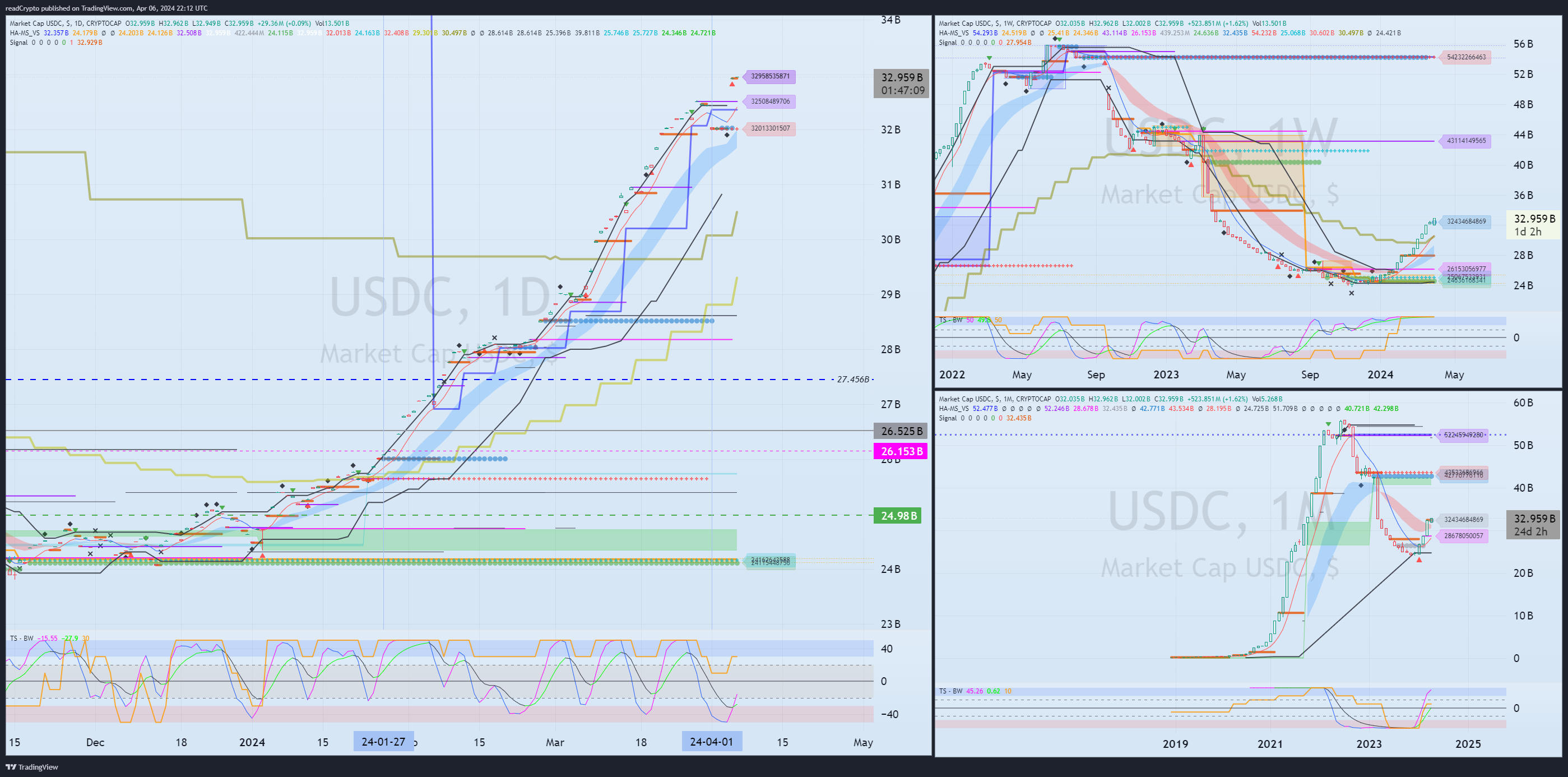Click the 32434684869 tag on the weekly chart
The width and height of the screenshot is (1568, 777).
(1466, 221)
